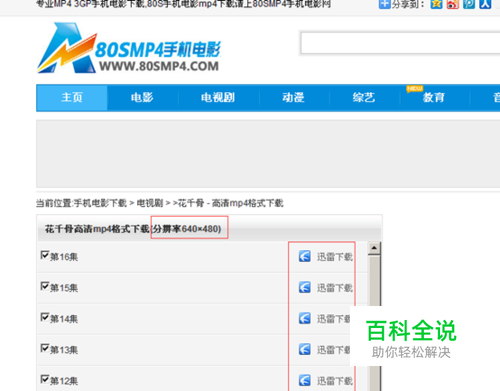This screenshot has height=391, width=500.
Task: Click the search input field
Action: tap(400, 43)
